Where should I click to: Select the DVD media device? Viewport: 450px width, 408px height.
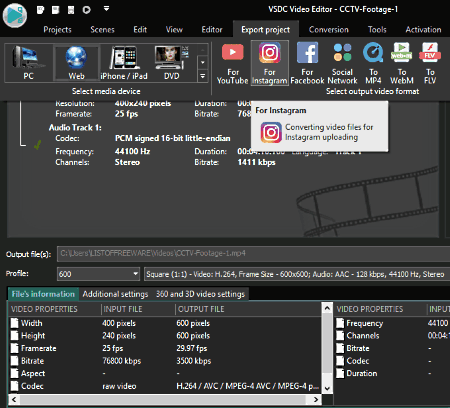(172, 63)
